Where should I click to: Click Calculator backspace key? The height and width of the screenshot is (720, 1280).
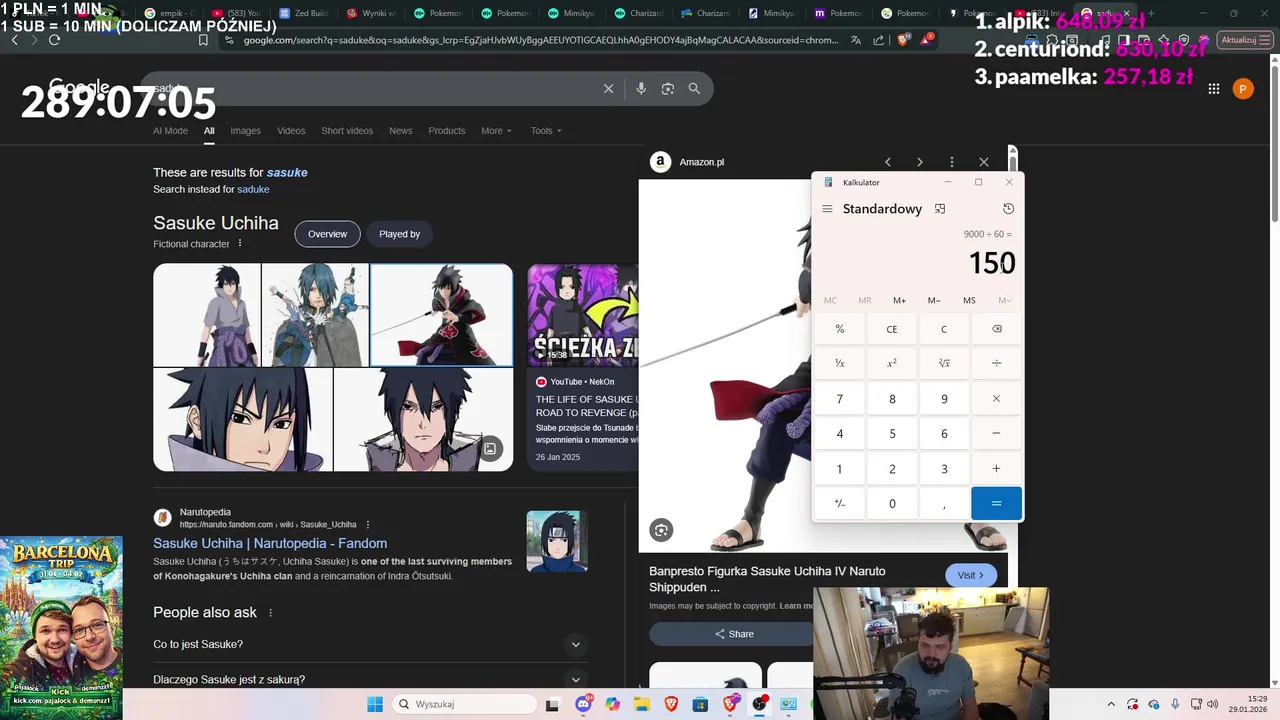pyautogui.click(x=996, y=329)
